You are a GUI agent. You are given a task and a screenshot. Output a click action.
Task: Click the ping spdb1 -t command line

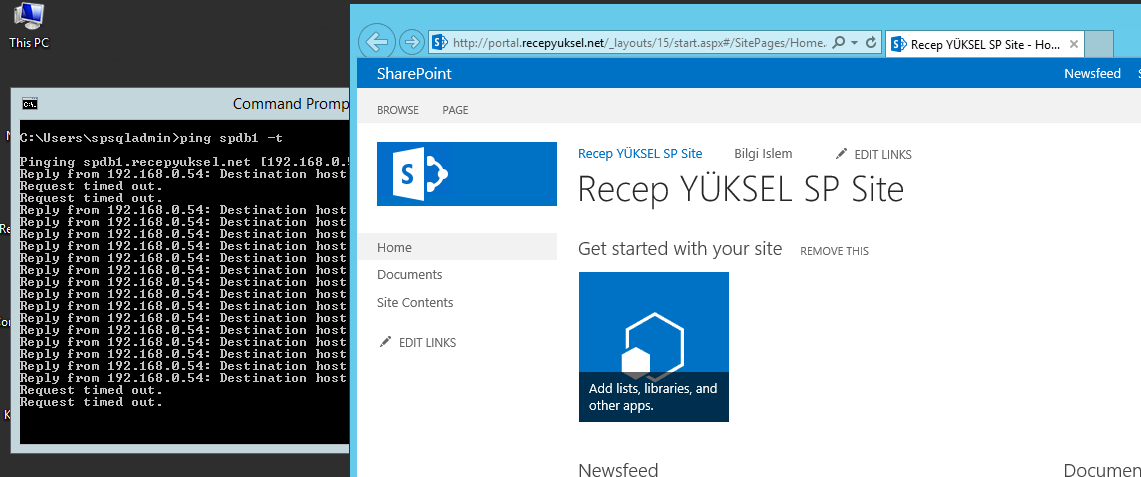click(151, 137)
